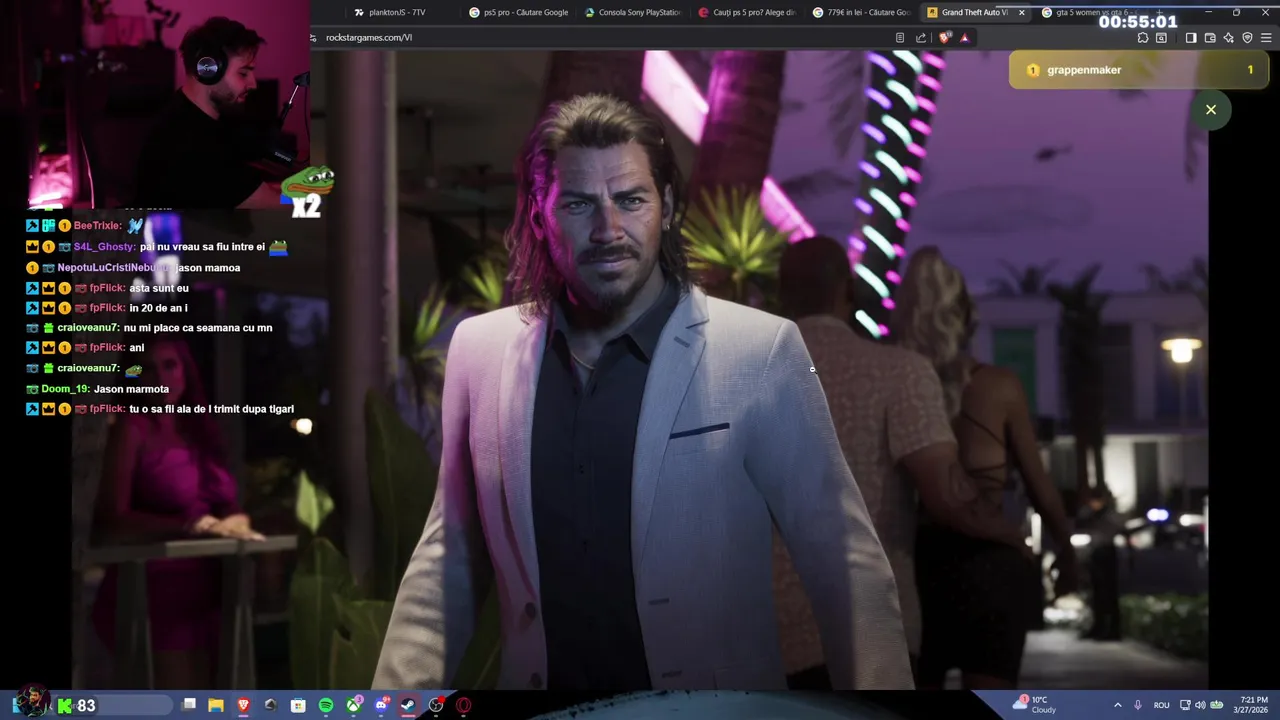The image size is (1280, 720).
Task: Open a new browser tab
Action: pyautogui.click(x=1160, y=12)
